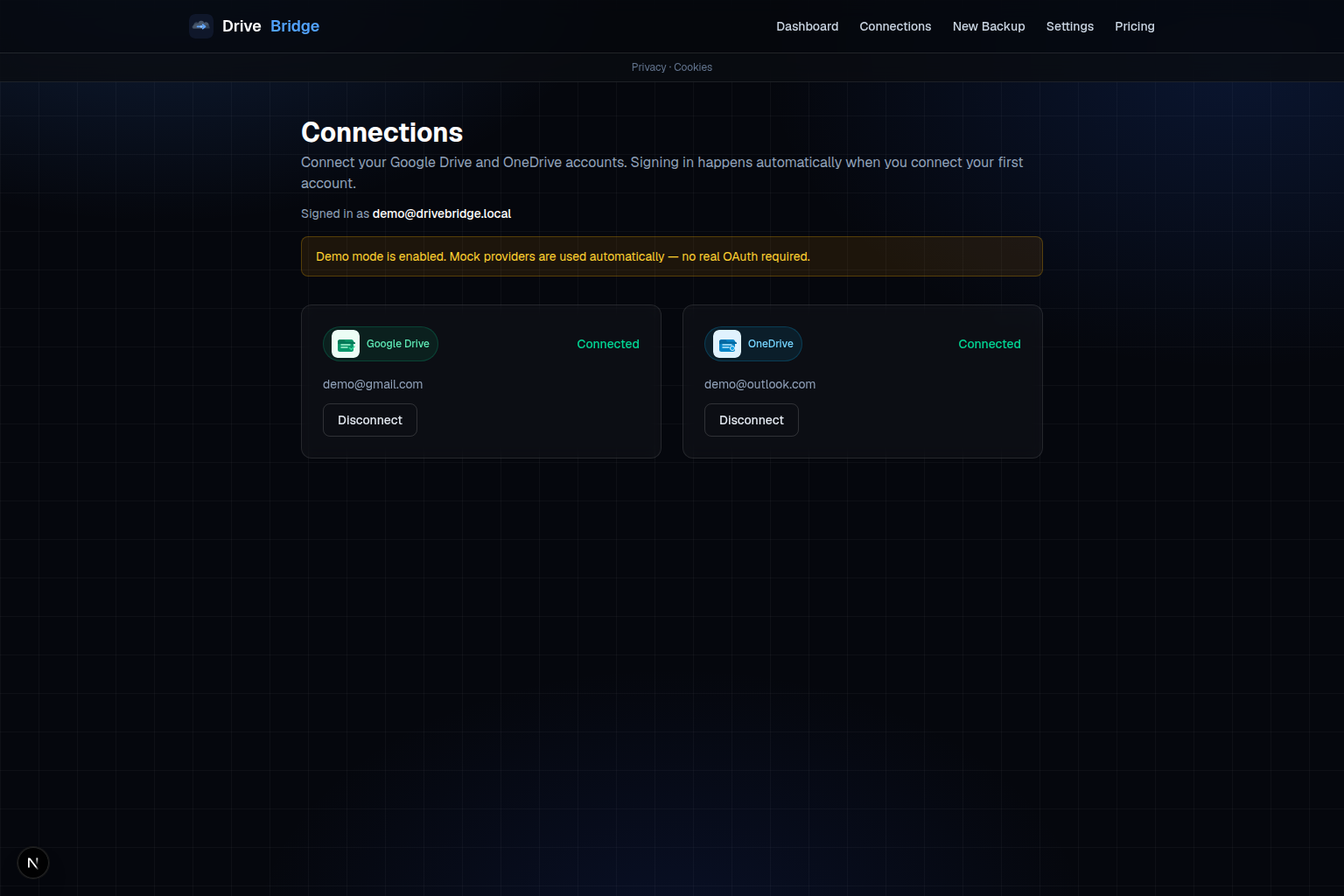Click Connected status on OneDrive card

[x=990, y=344]
